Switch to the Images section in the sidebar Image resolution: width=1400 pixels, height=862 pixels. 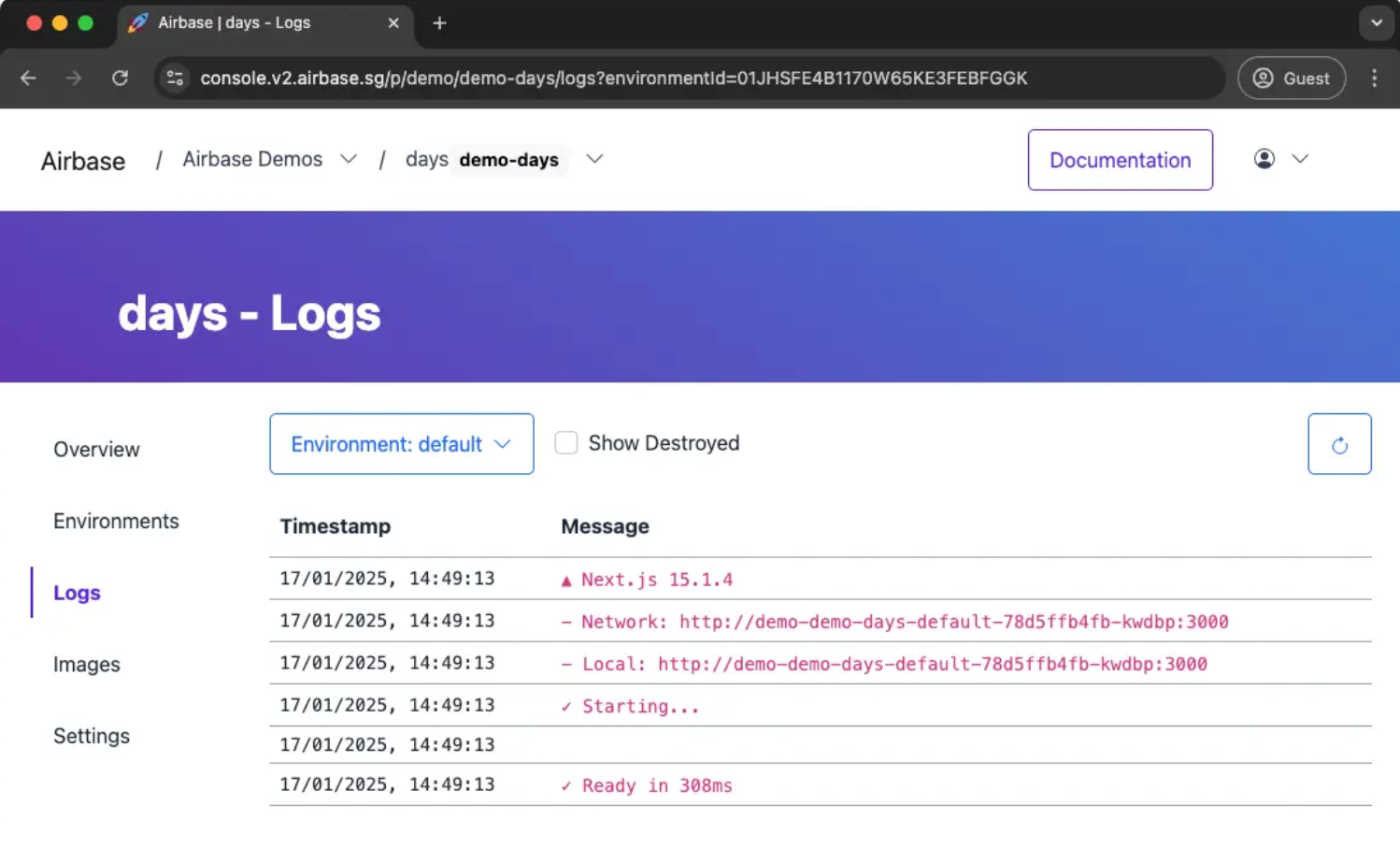click(87, 664)
